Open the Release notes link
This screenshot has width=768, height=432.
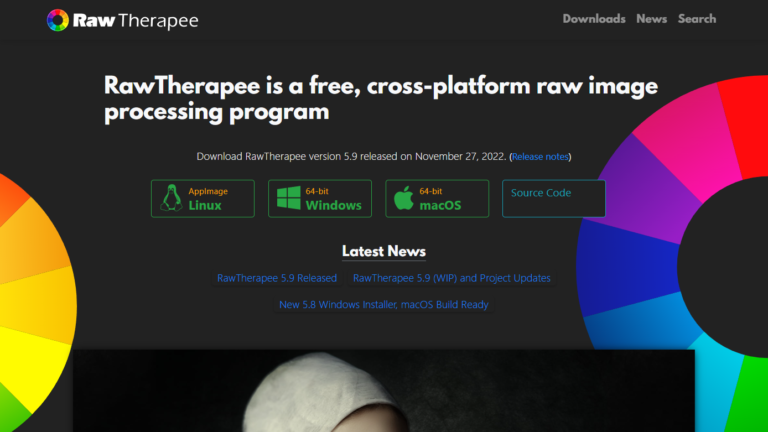coord(540,157)
